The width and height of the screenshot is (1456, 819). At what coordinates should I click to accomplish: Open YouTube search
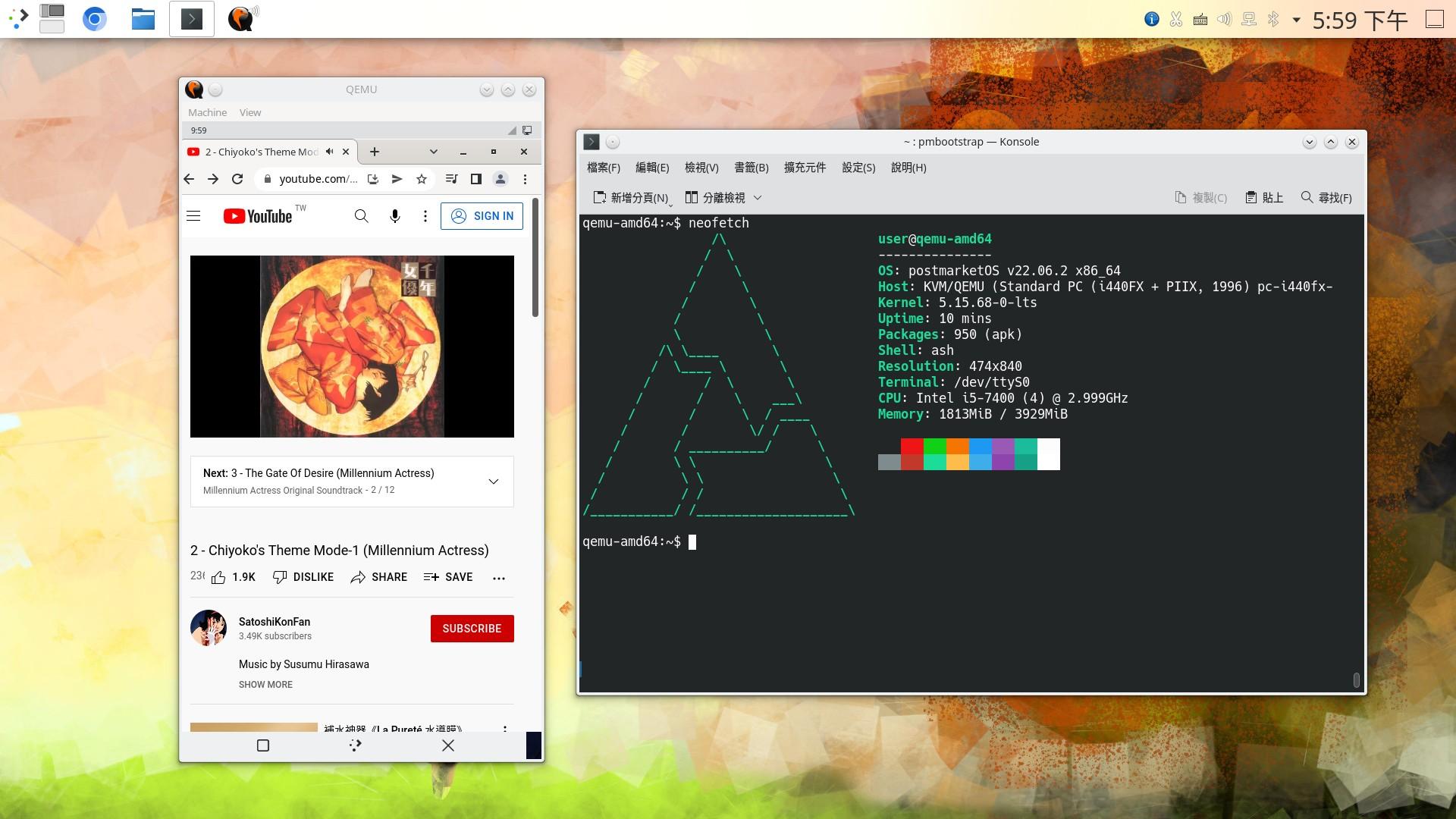click(362, 216)
